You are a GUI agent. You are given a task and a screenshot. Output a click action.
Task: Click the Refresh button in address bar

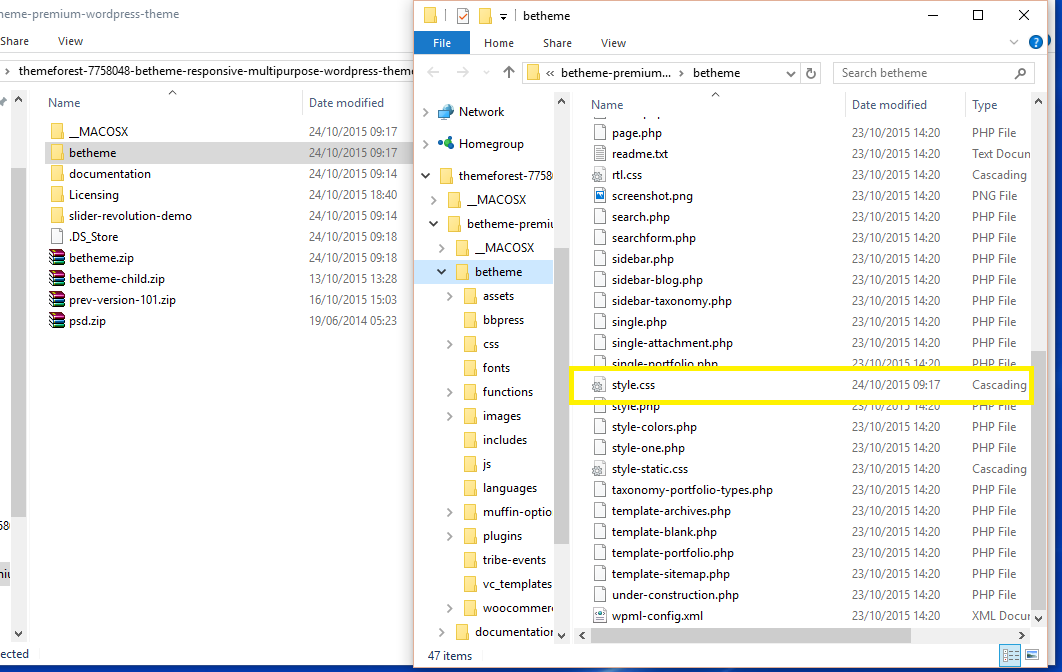tap(811, 72)
